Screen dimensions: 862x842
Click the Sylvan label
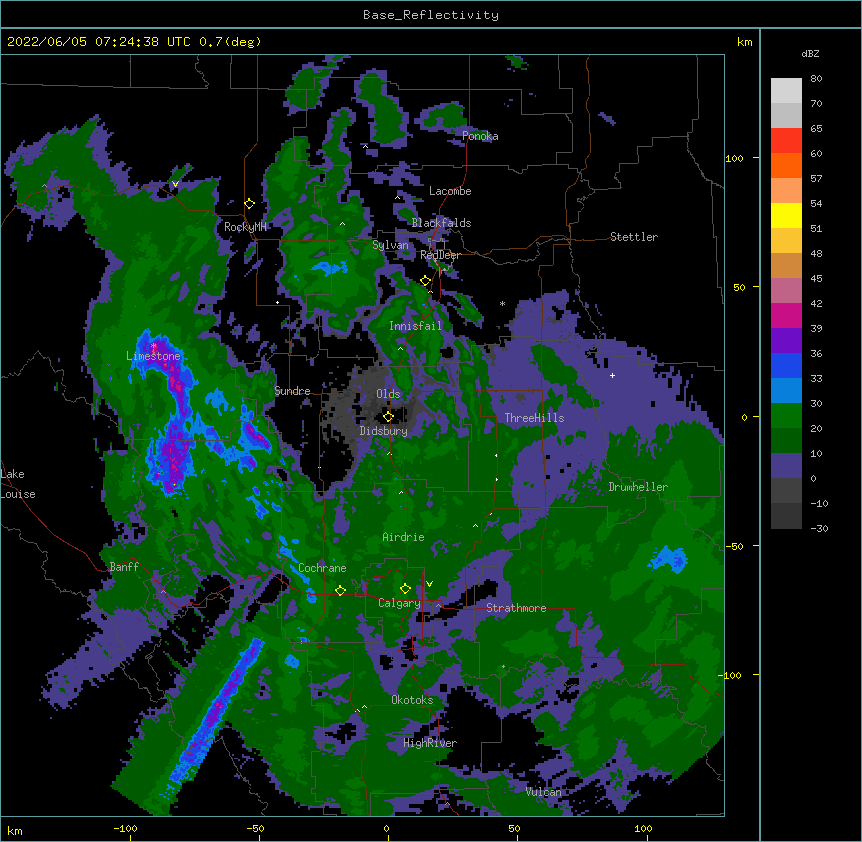tap(390, 245)
